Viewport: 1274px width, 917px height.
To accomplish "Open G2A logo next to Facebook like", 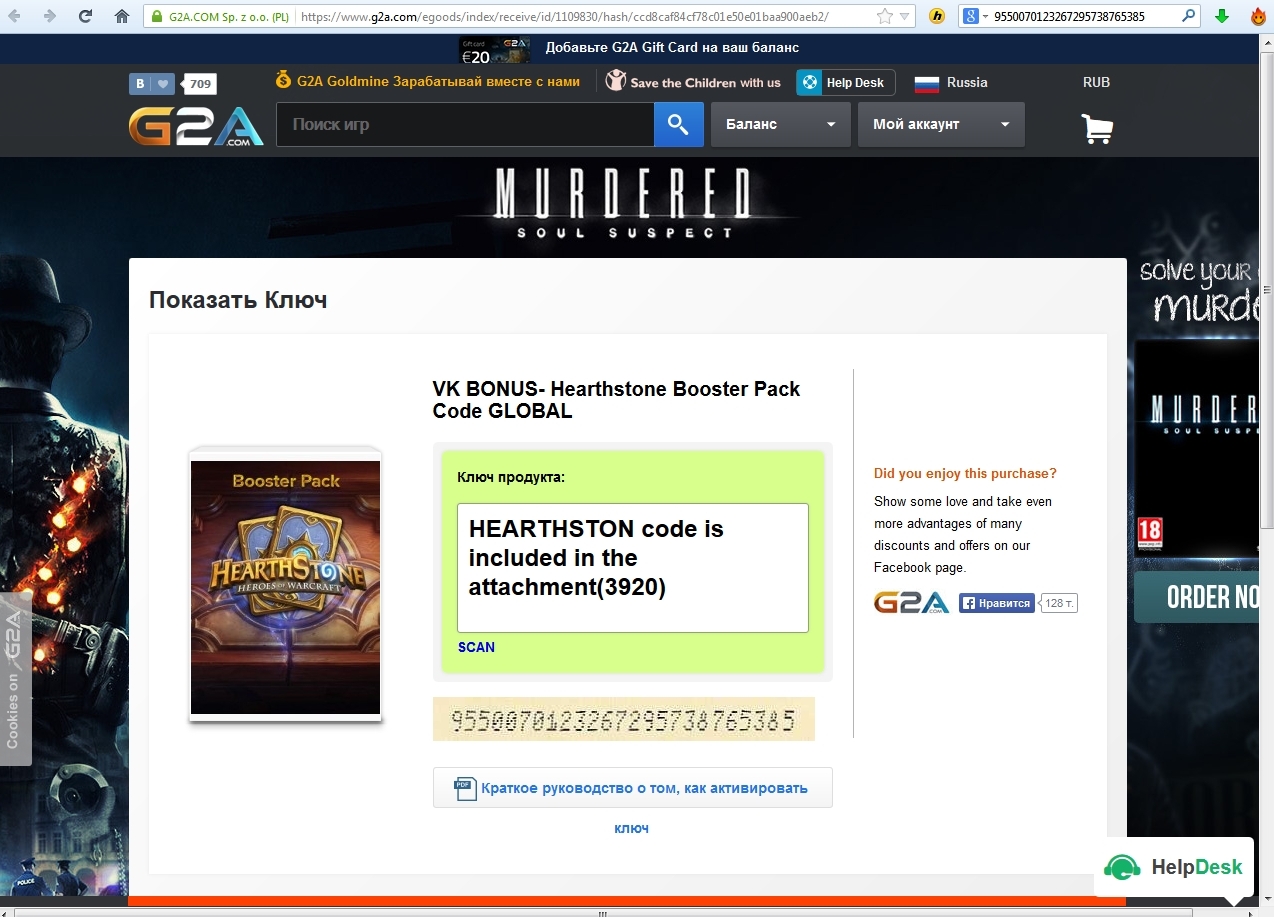I will coord(911,602).
